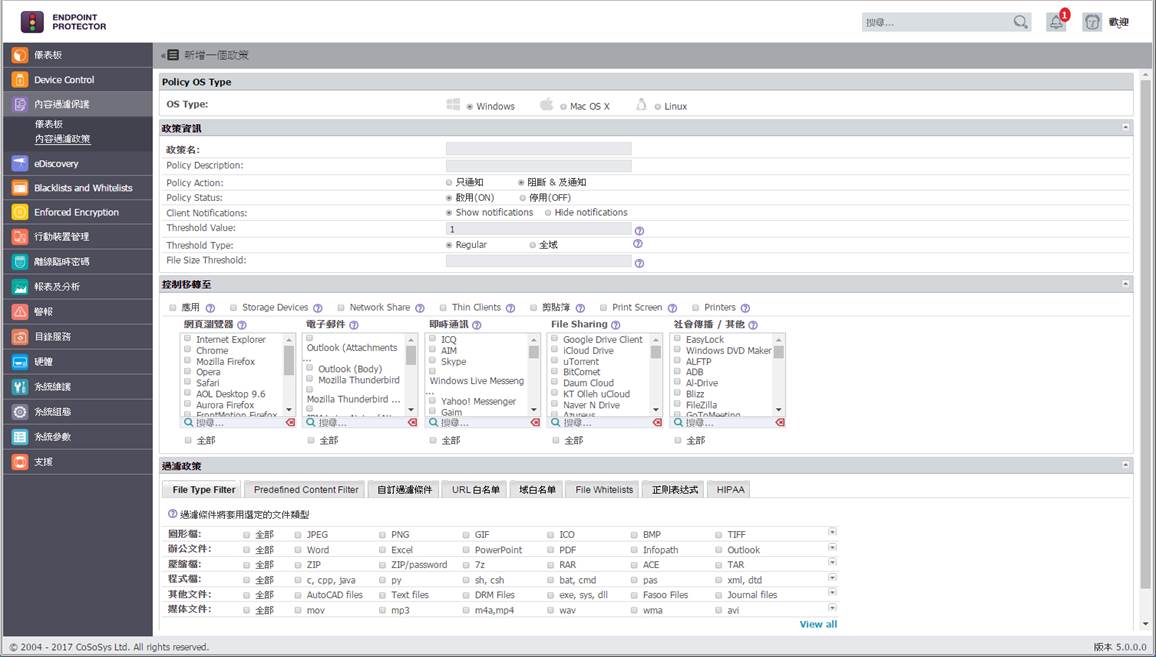Click the 警報 alert sidebar icon

[x=20, y=312]
